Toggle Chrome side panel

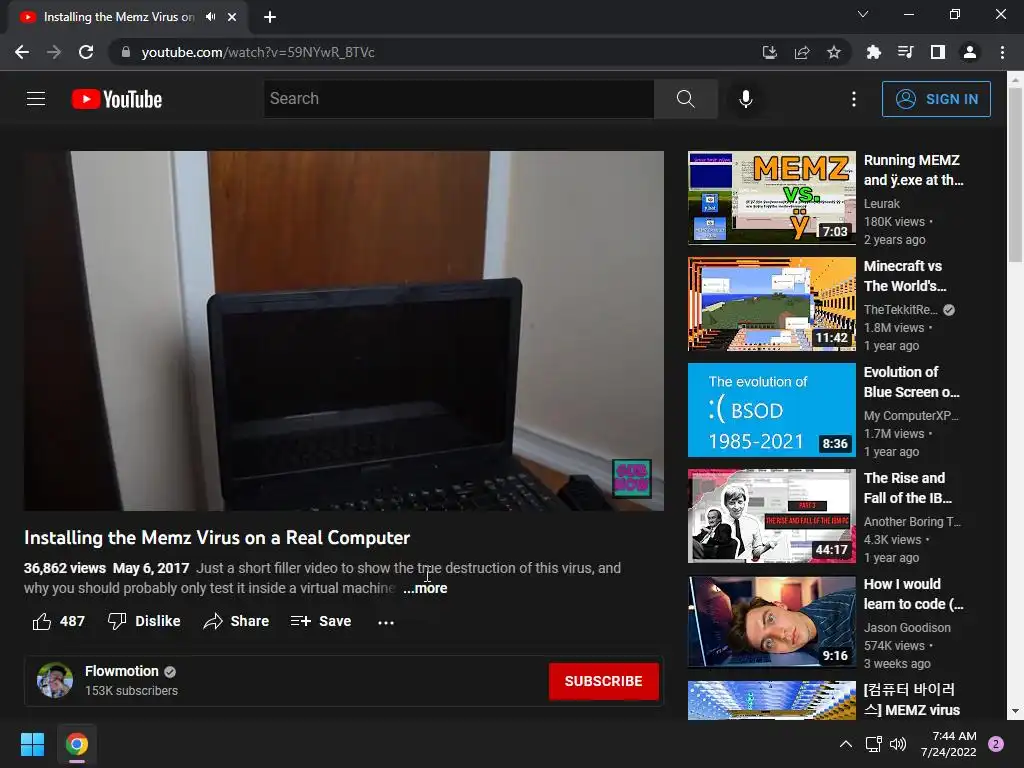coord(938,52)
